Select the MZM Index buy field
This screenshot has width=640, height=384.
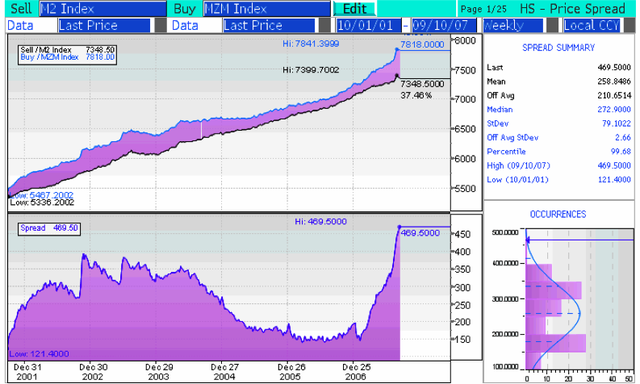[267, 9]
